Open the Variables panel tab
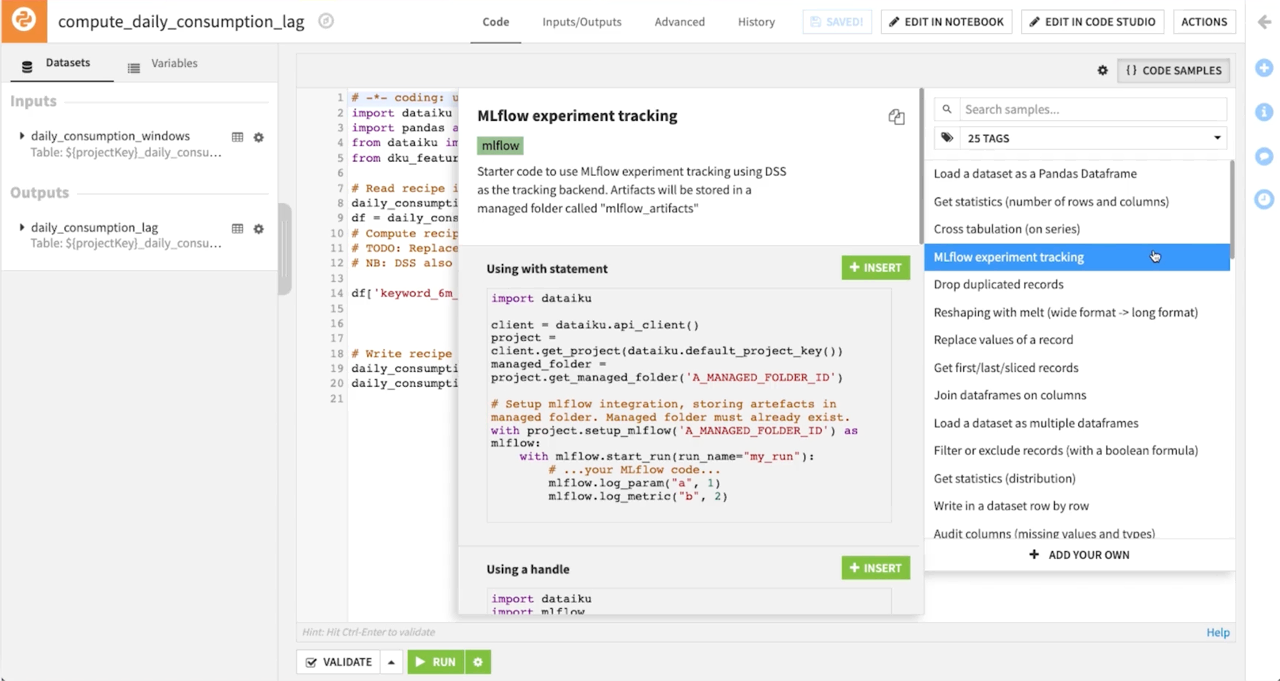This screenshot has height=681, width=1280. tap(174, 63)
